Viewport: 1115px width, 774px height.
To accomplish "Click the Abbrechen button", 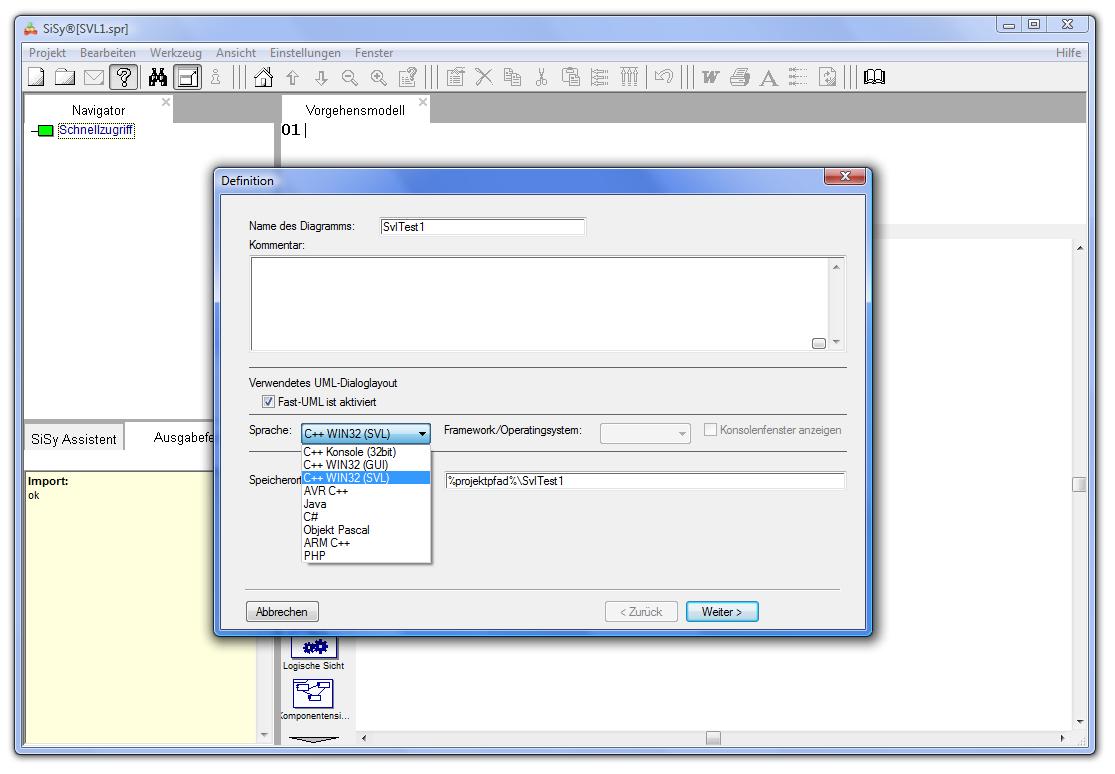I will click(281, 612).
